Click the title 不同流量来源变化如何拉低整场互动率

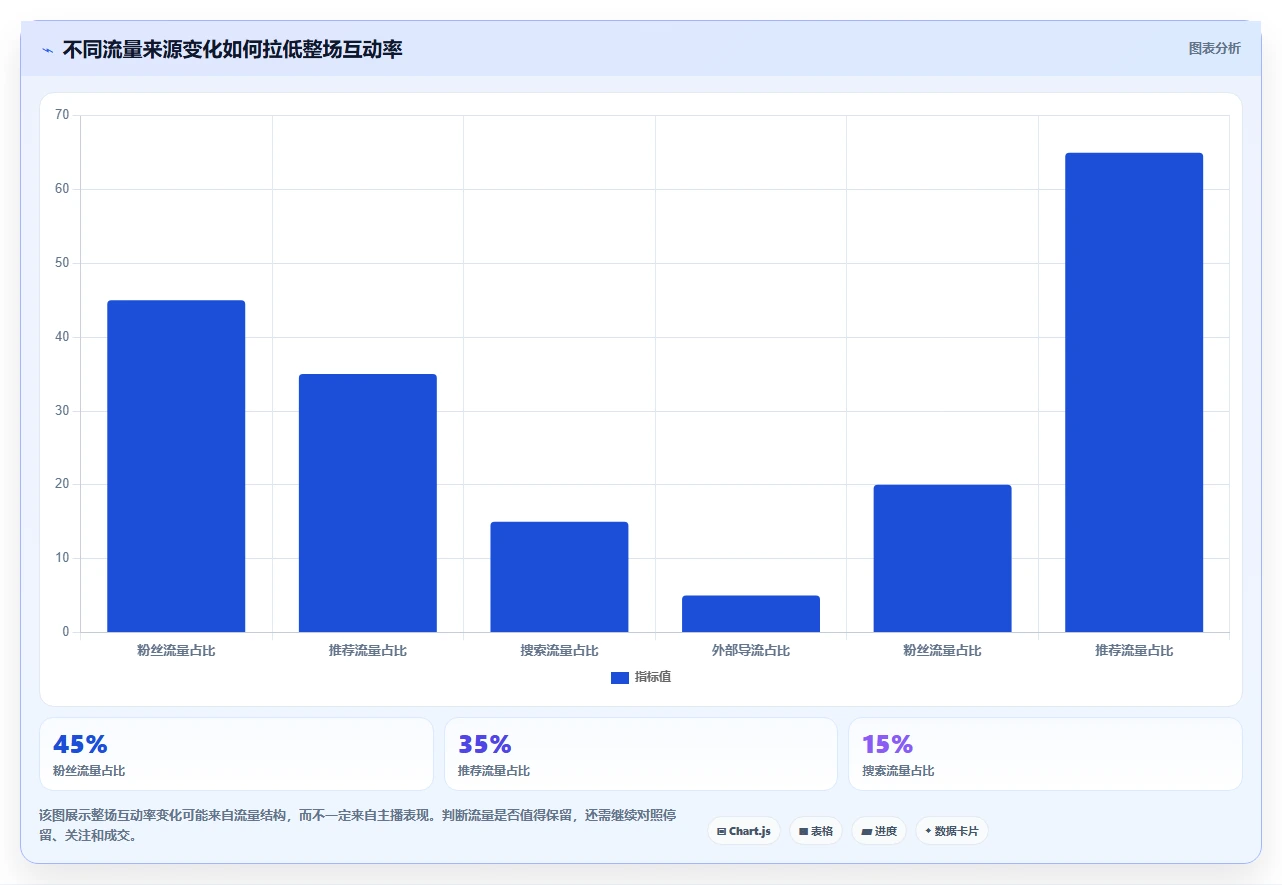pyautogui.click(x=232, y=49)
